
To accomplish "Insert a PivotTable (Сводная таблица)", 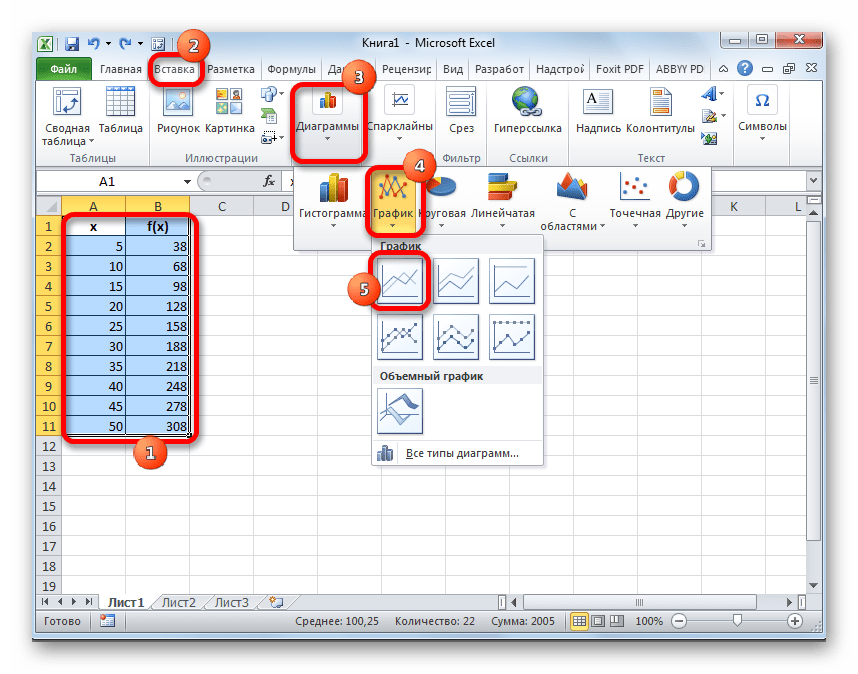I will pos(67,117).
